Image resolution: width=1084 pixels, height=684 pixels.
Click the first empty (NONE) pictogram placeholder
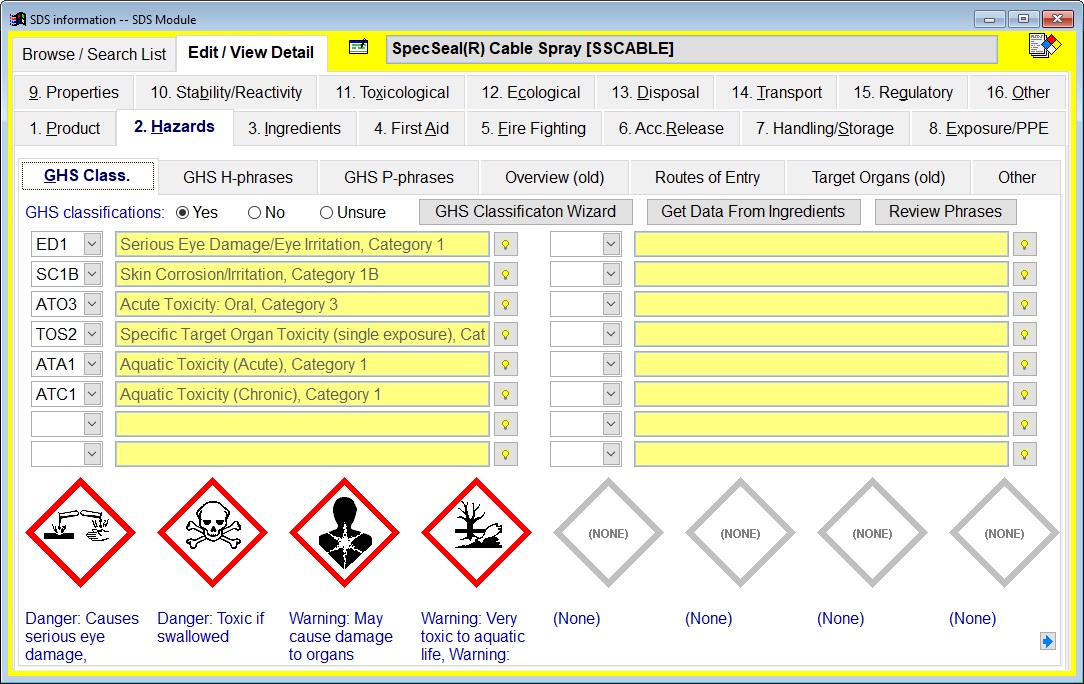608,533
